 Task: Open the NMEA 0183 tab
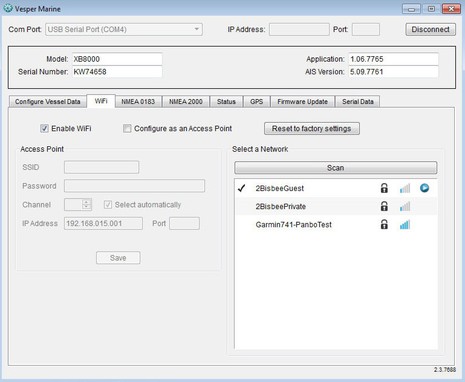pos(138,102)
